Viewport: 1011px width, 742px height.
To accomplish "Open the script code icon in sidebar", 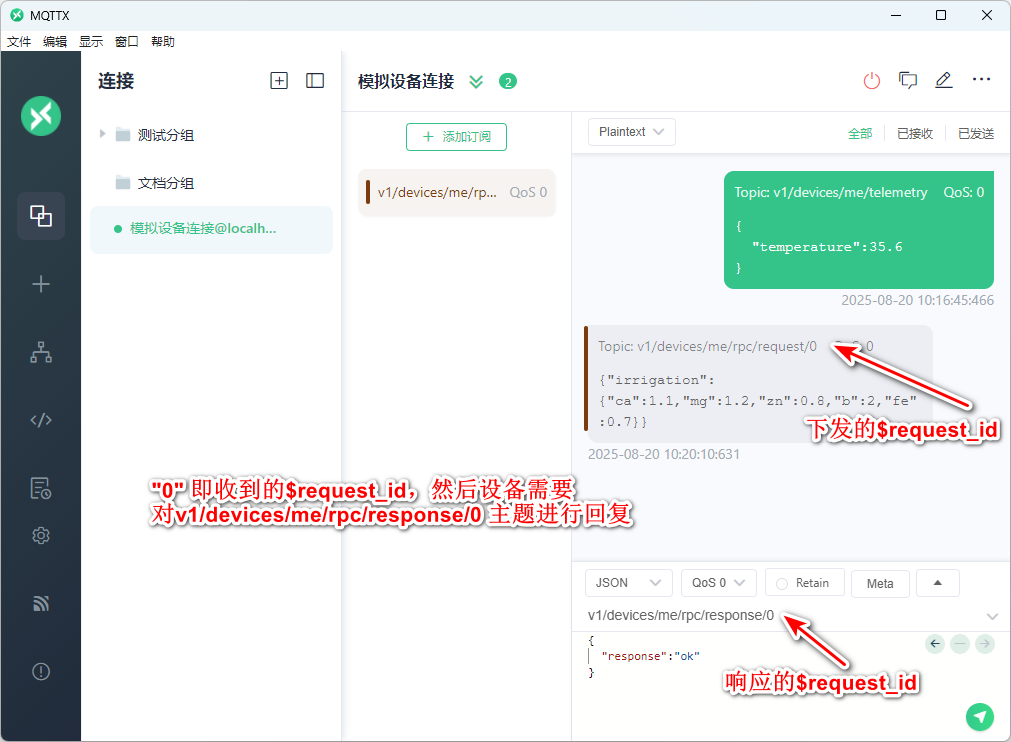I will (41, 420).
